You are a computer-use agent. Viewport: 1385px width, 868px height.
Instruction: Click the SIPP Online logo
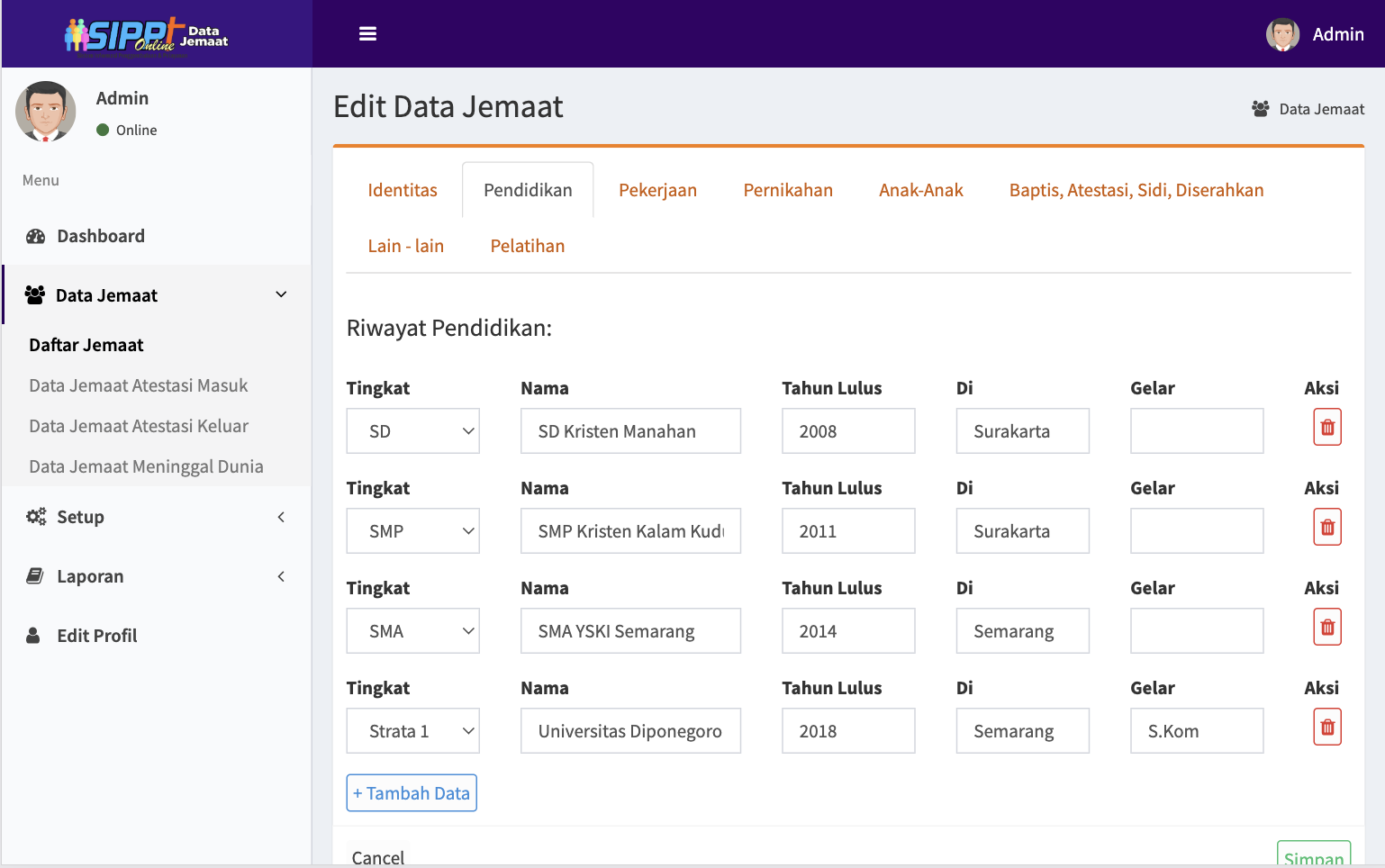pyautogui.click(x=146, y=36)
